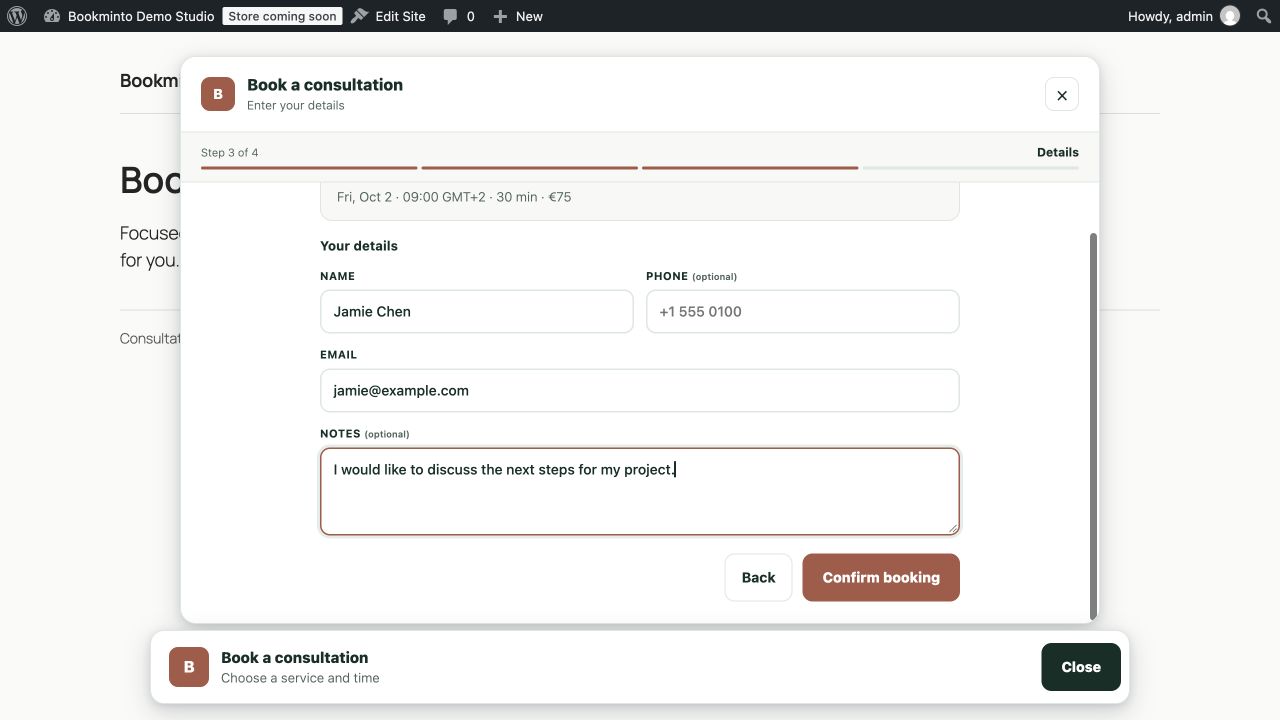Click the Your details heading

tap(359, 245)
